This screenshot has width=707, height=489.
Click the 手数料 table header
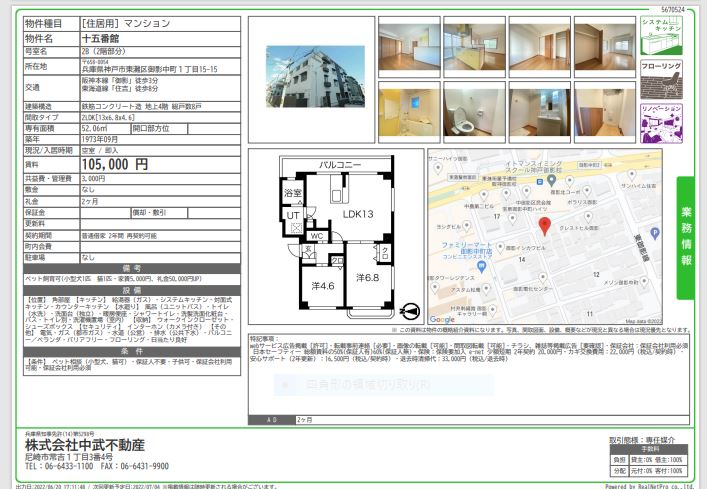(x=649, y=449)
